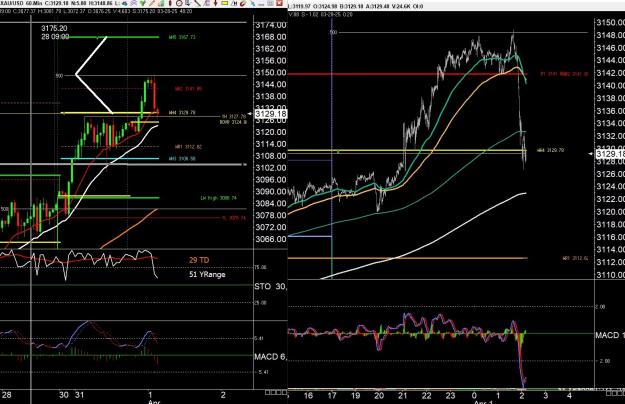Select the diagonal trend line tool

coord(198,3)
